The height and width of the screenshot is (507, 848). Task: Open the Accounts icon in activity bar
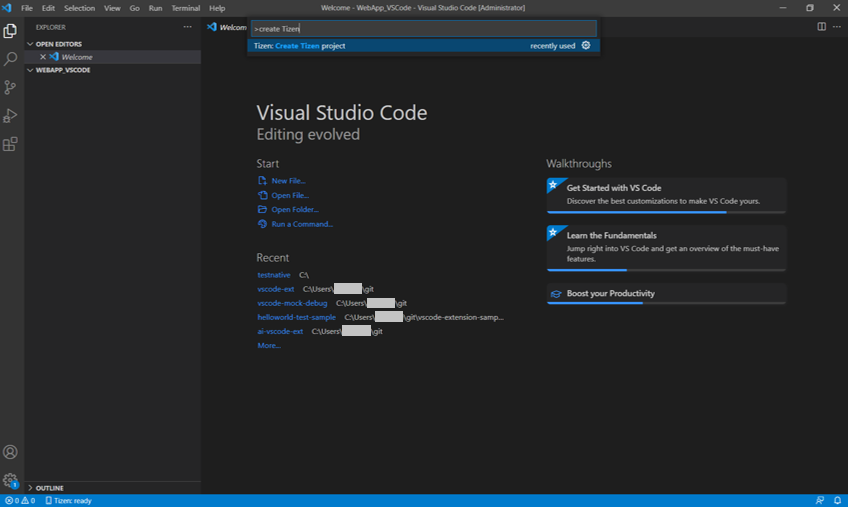point(11,452)
